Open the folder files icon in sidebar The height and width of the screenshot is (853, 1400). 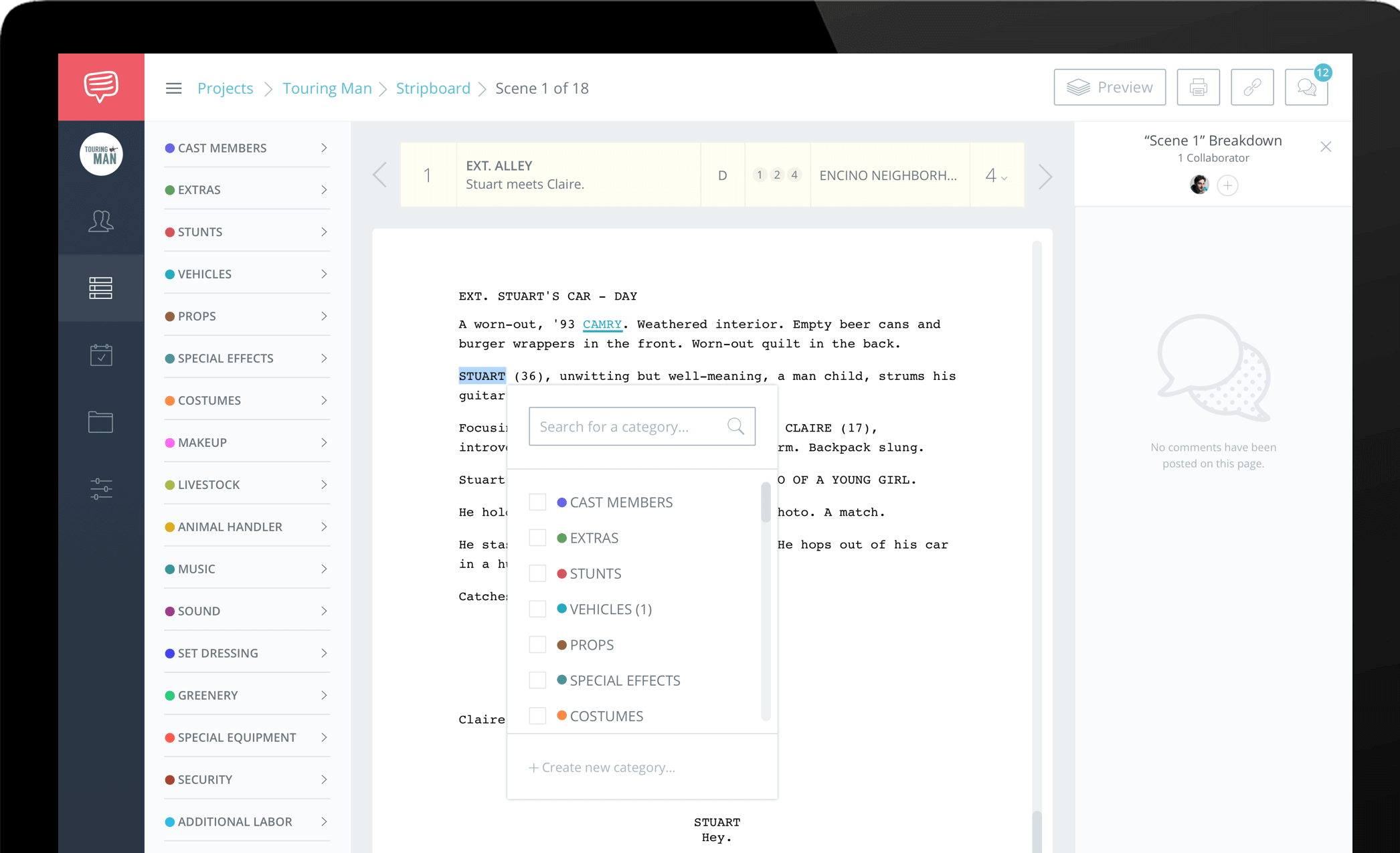coord(101,422)
